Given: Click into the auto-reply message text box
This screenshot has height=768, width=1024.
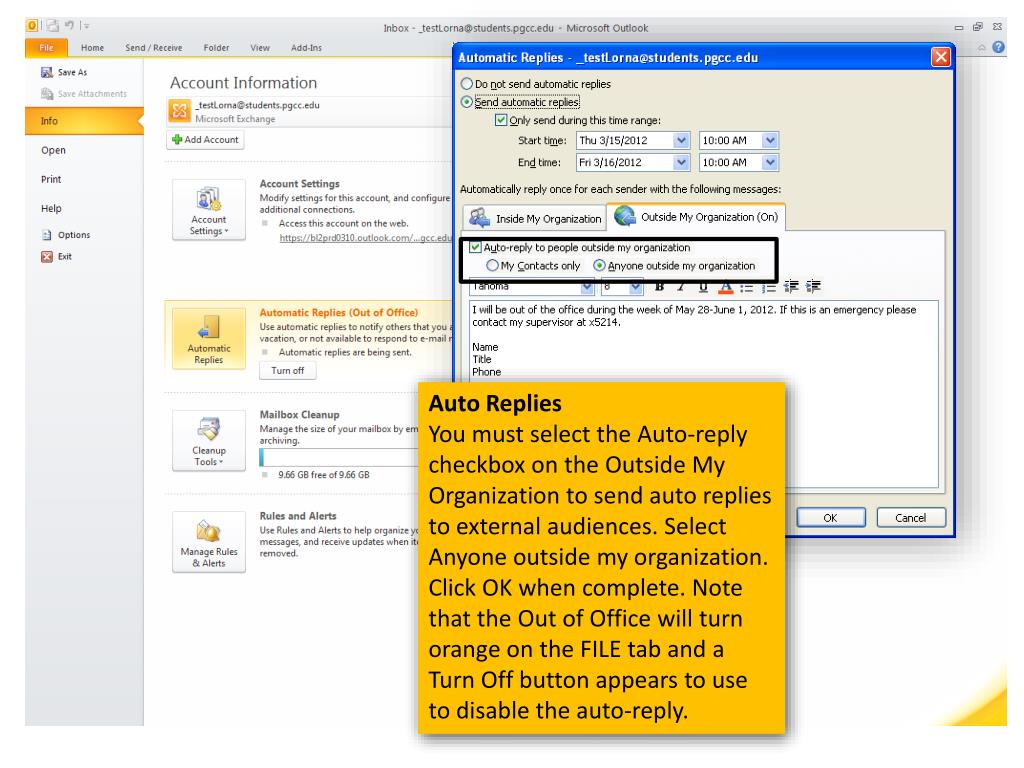Looking at the screenshot, I should point(704,394).
